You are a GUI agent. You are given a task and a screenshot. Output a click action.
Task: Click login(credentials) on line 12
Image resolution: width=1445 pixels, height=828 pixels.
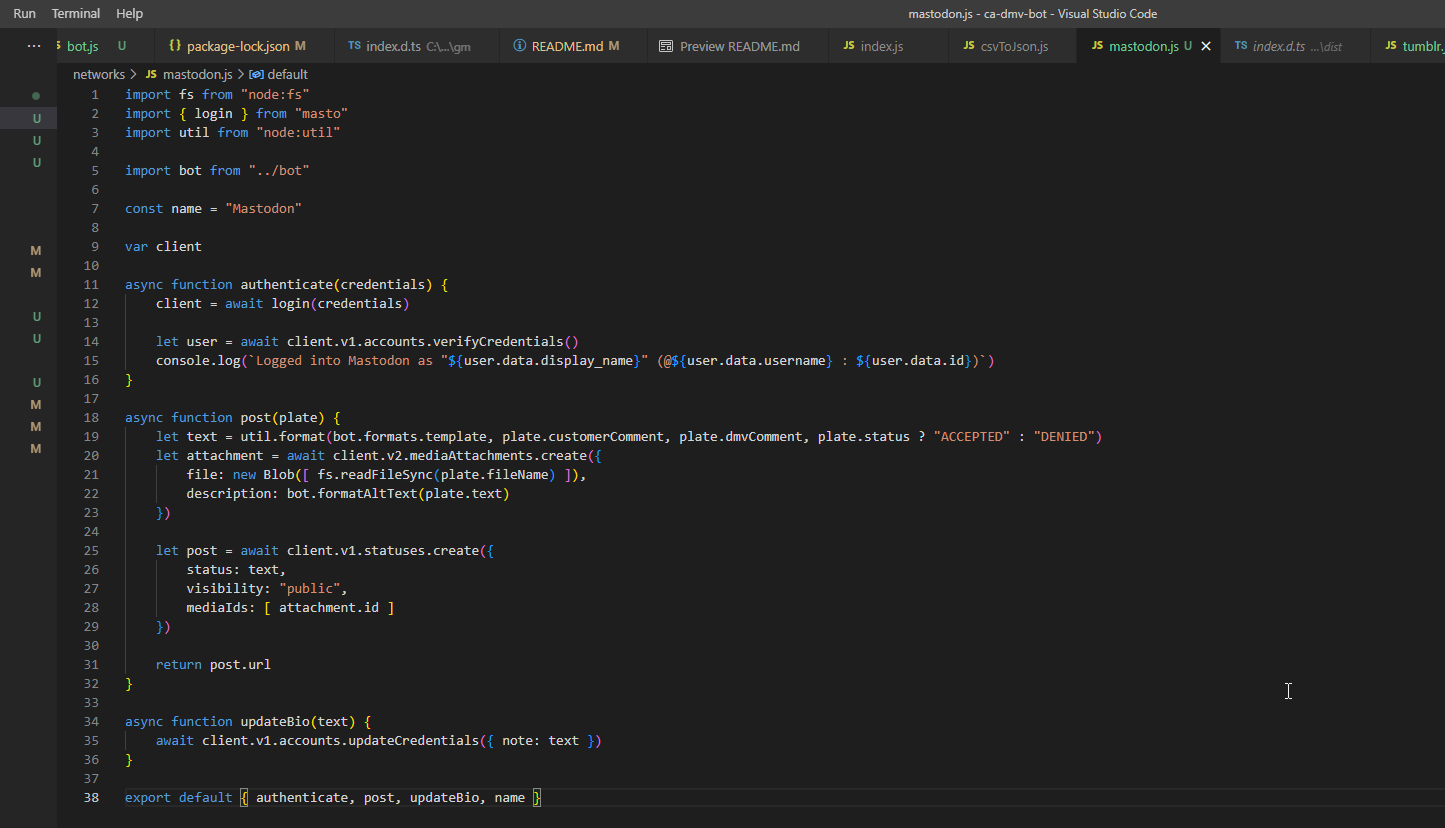pyautogui.click(x=340, y=304)
